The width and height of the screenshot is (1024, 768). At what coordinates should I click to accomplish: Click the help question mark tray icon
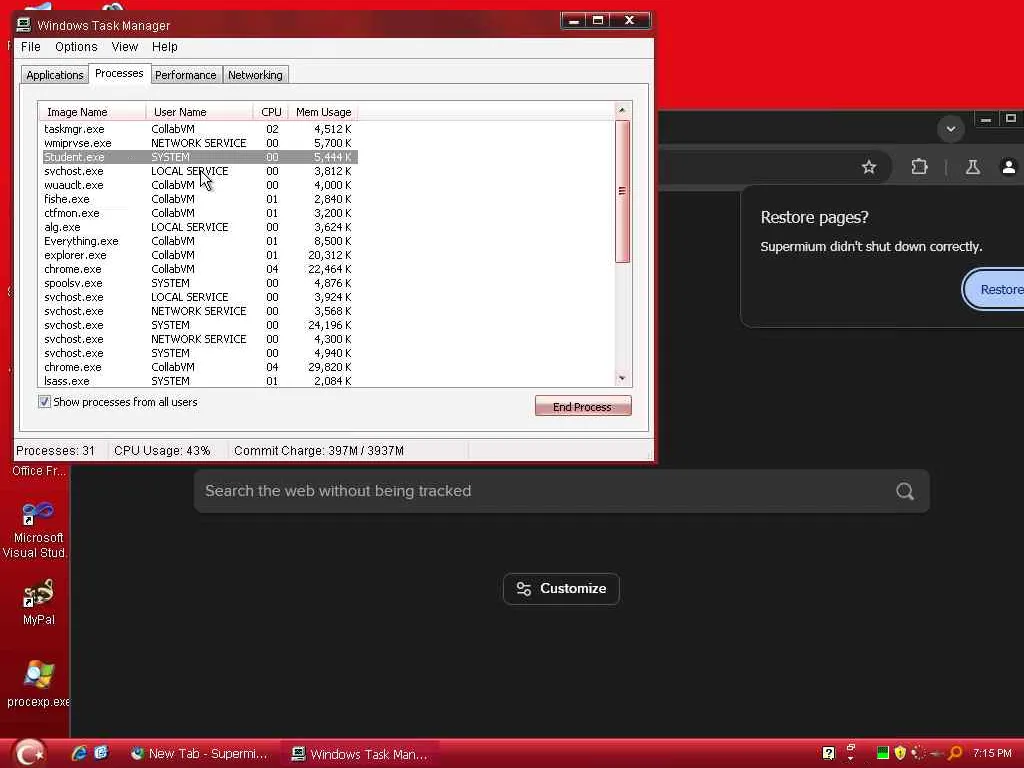pos(828,753)
